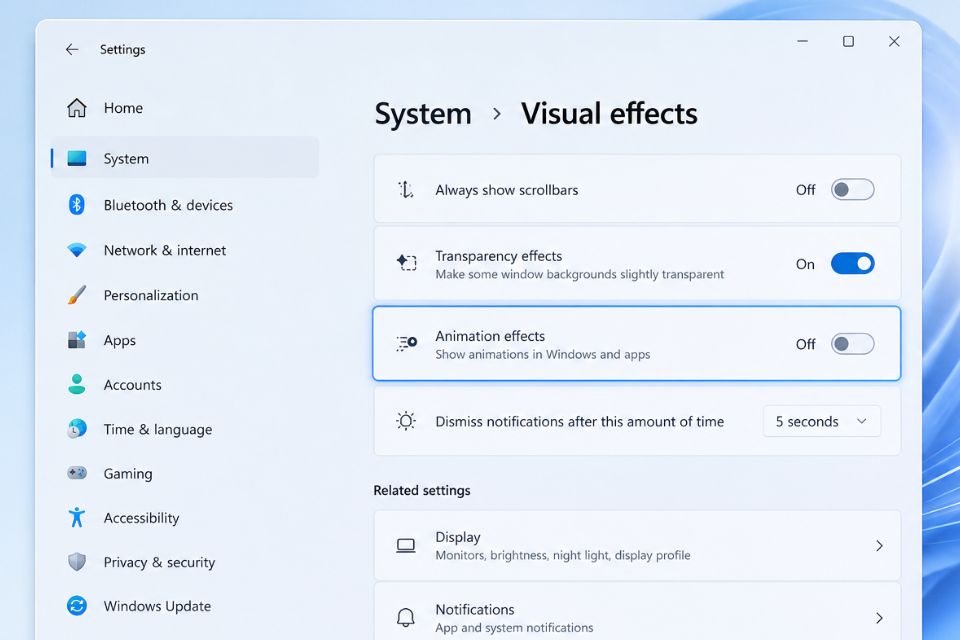Expand Display related setting chevron
960x640 pixels.
point(879,545)
